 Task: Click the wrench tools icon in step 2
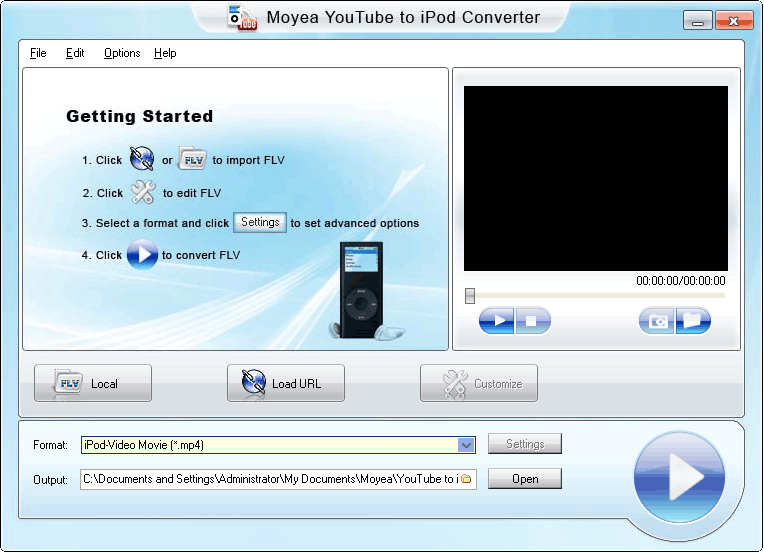(143, 192)
